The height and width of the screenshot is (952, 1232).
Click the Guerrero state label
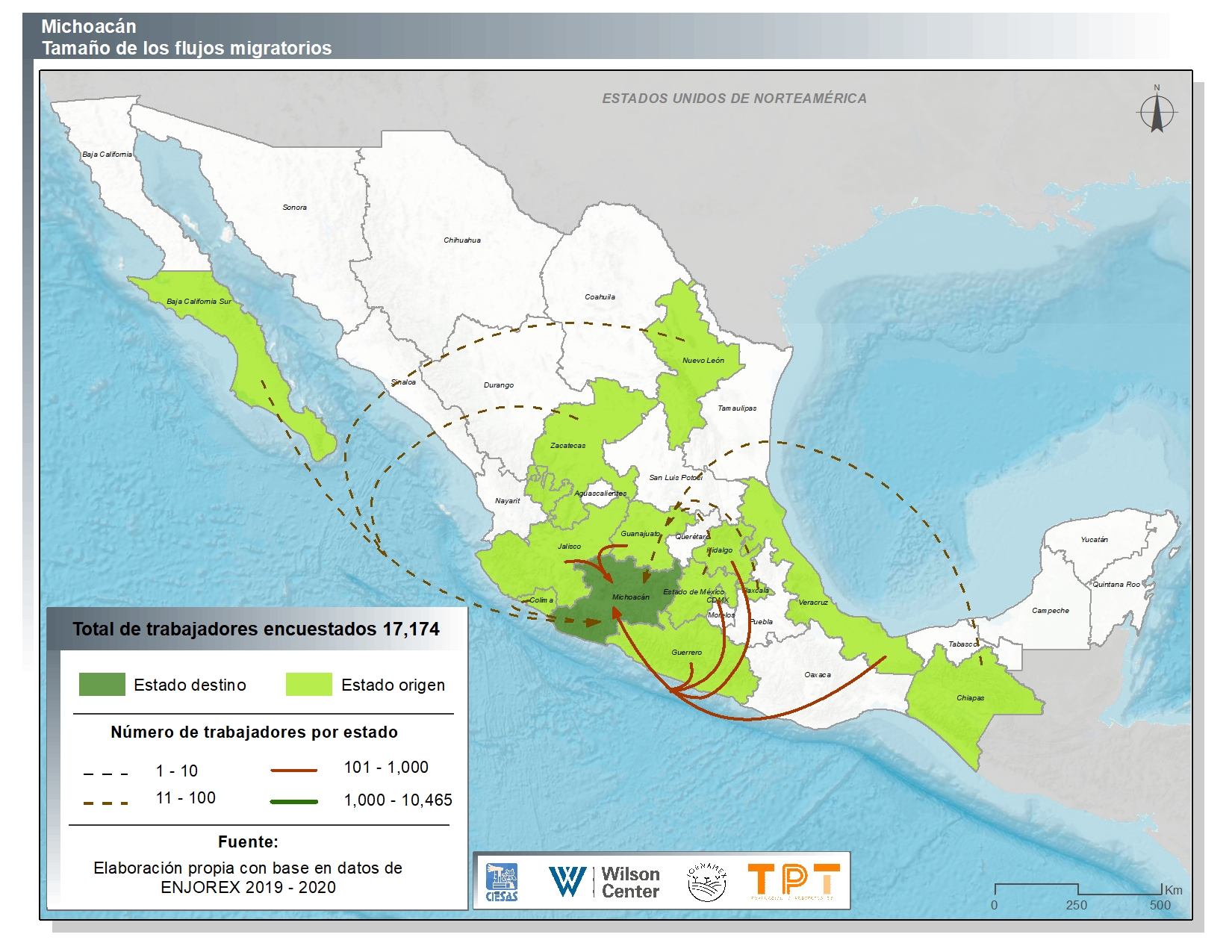(x=686, y=653)
